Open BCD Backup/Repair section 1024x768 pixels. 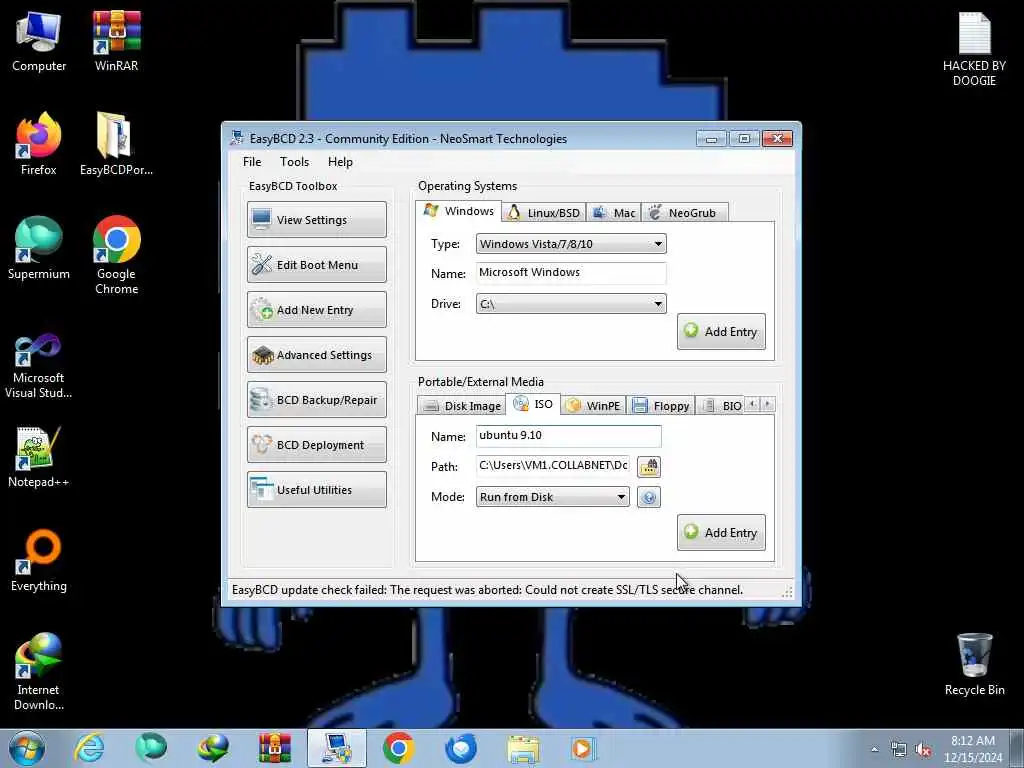[x=317, y=400]
